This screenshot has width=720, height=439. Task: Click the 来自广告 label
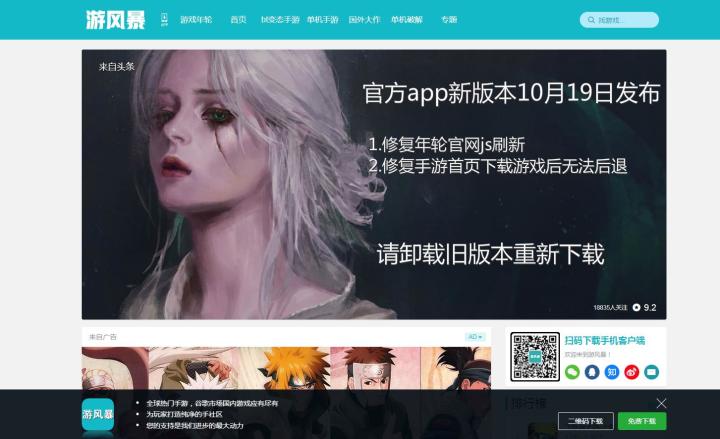(103, 337)
